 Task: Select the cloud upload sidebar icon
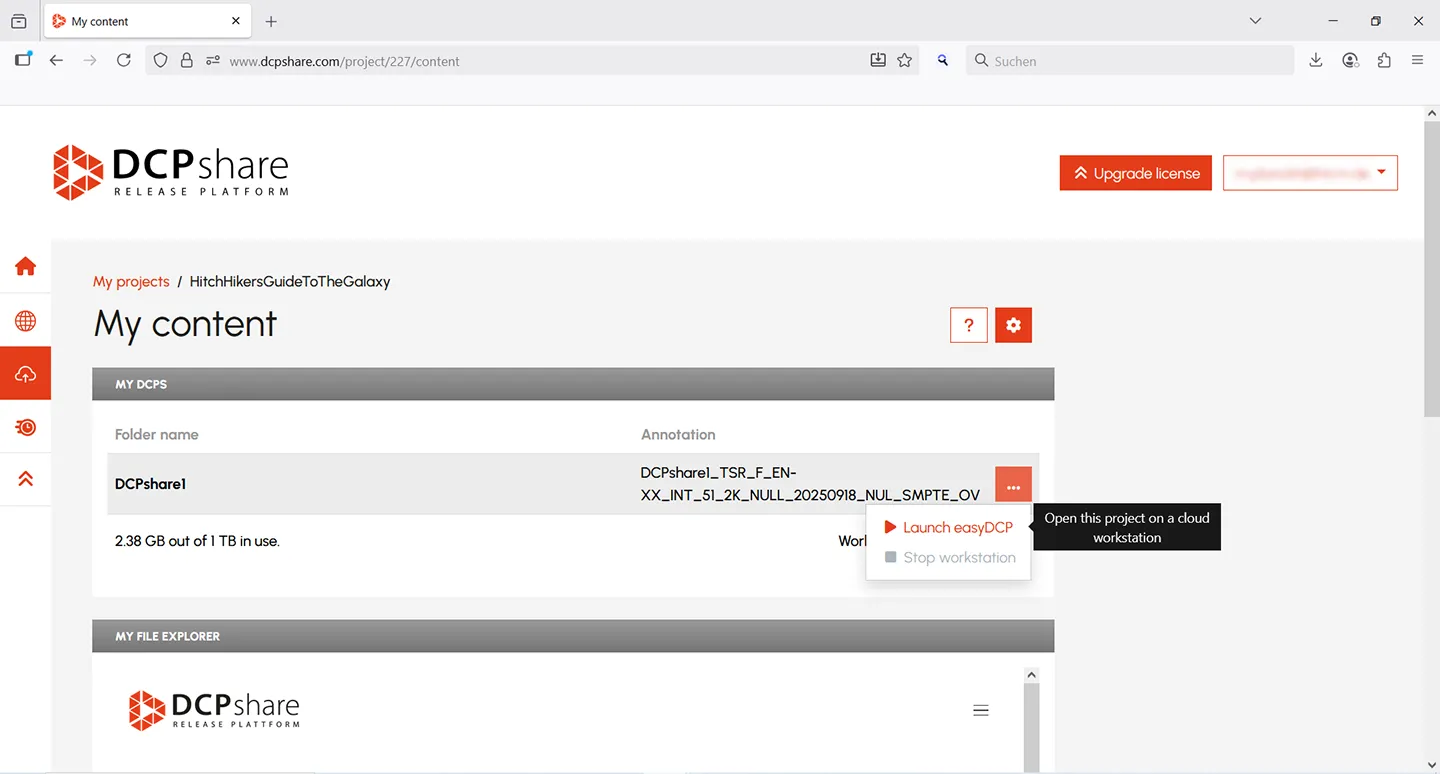pyautogui.click(x=26, y=374)
